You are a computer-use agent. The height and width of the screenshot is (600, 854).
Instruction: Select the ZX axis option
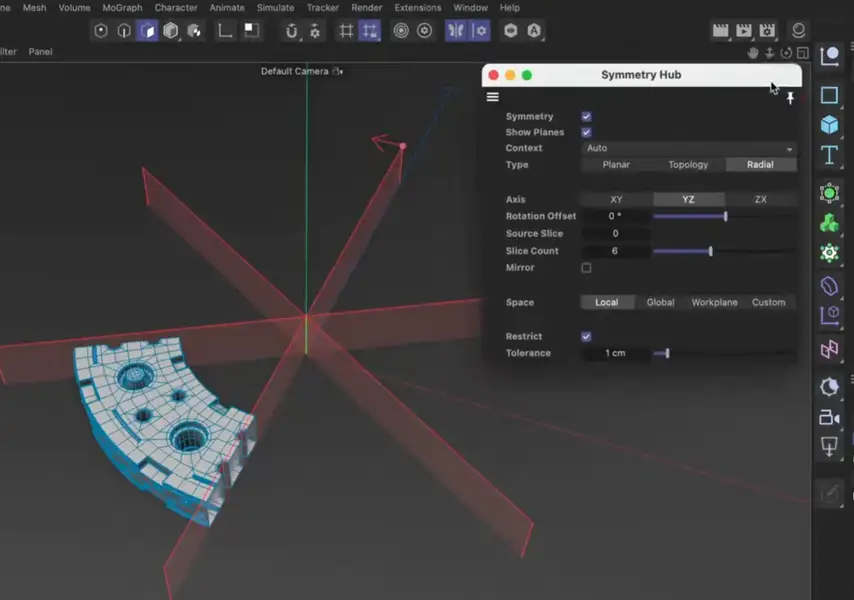[x=760, y=199]
